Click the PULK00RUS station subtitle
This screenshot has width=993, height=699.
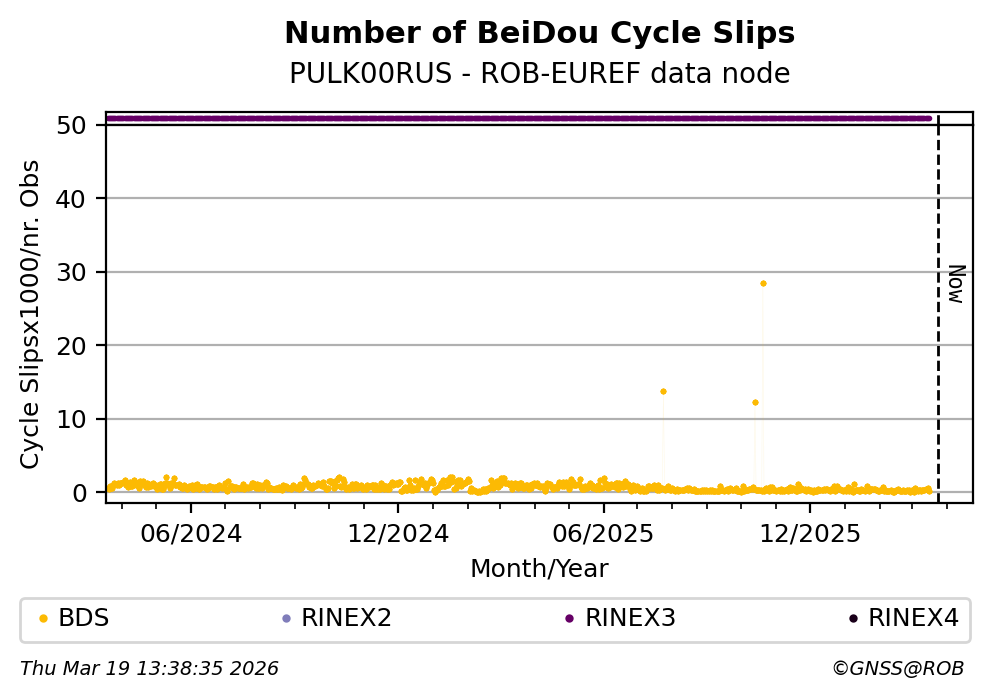coord(539,74)
